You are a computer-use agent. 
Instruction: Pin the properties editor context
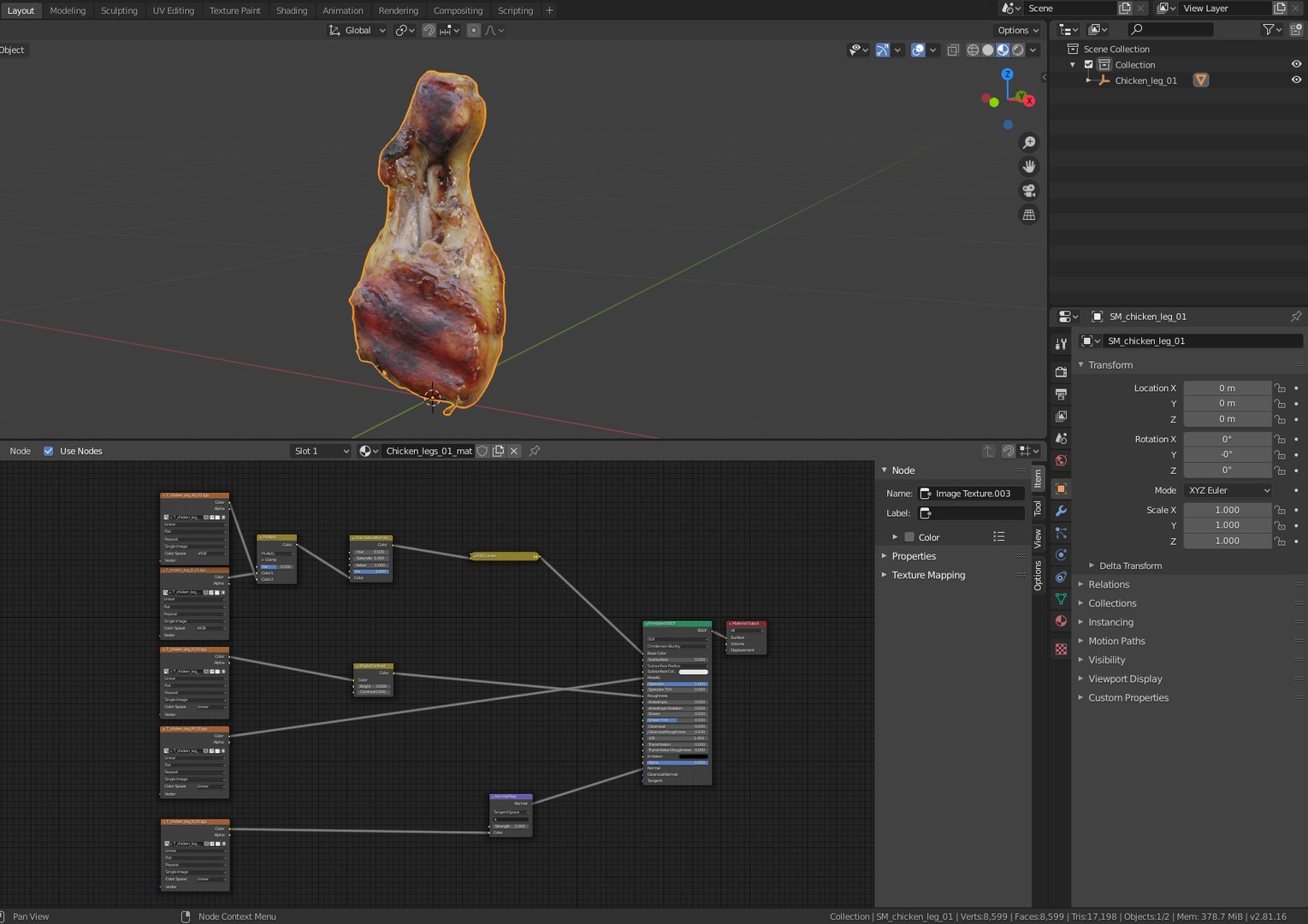coord(1295,317)
